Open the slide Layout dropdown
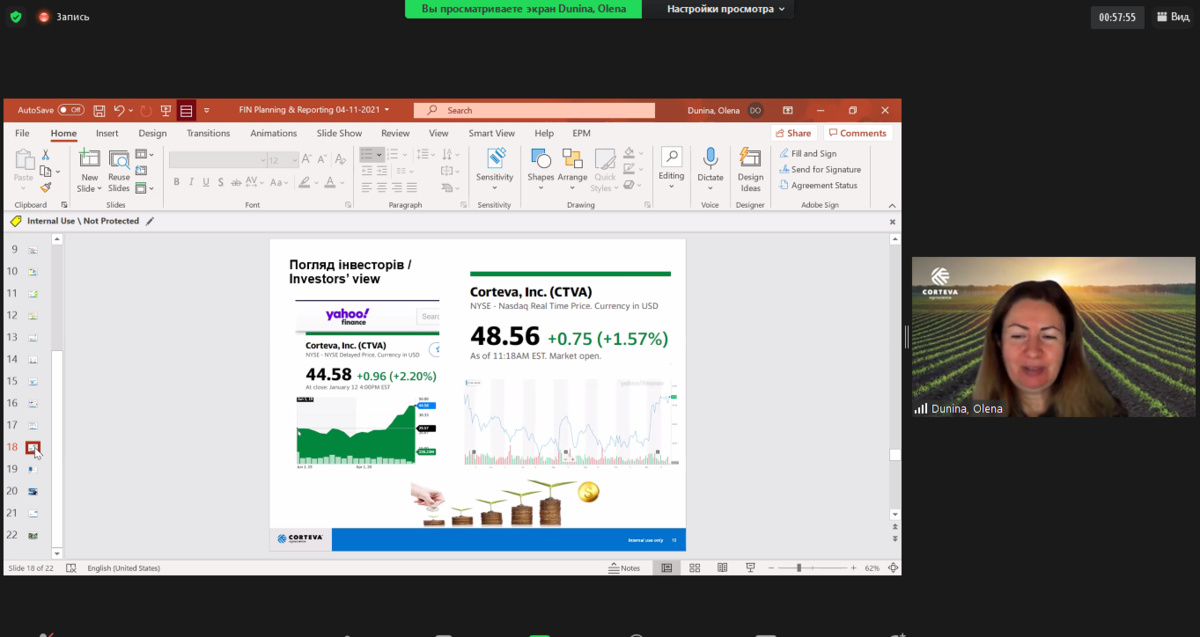This screenshot has height=637, width=1200. click(144, 155)
